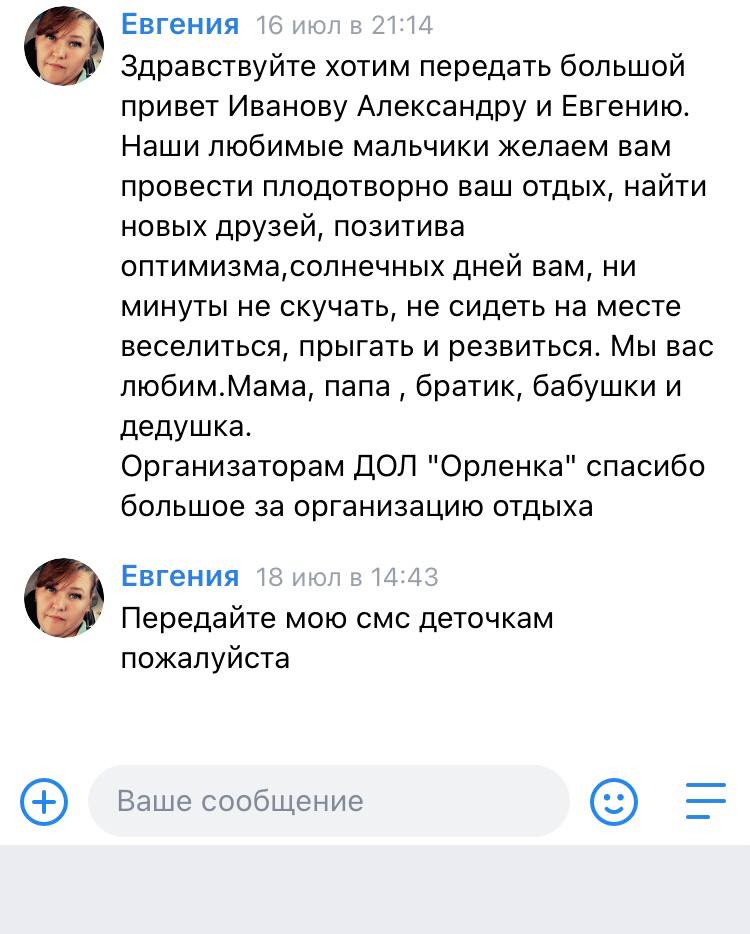Open Евгения's avatar on the 18 июл comment
750x934 pixels.
point(64,598)
